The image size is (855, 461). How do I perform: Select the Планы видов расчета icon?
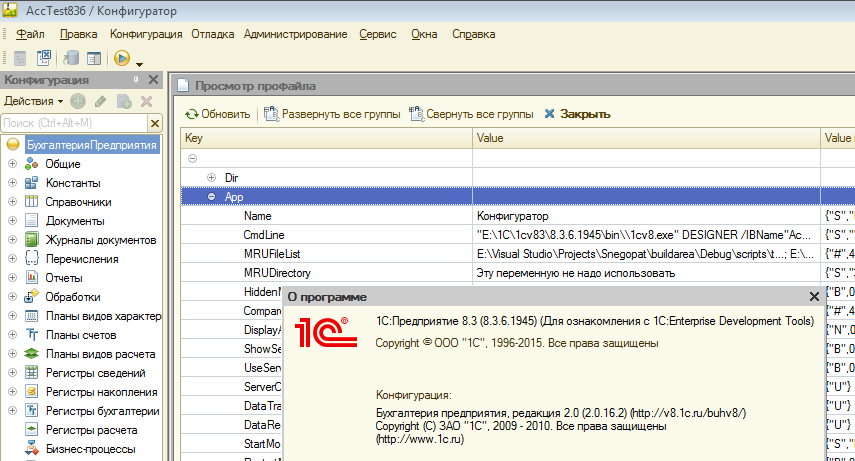coord(32,354)
